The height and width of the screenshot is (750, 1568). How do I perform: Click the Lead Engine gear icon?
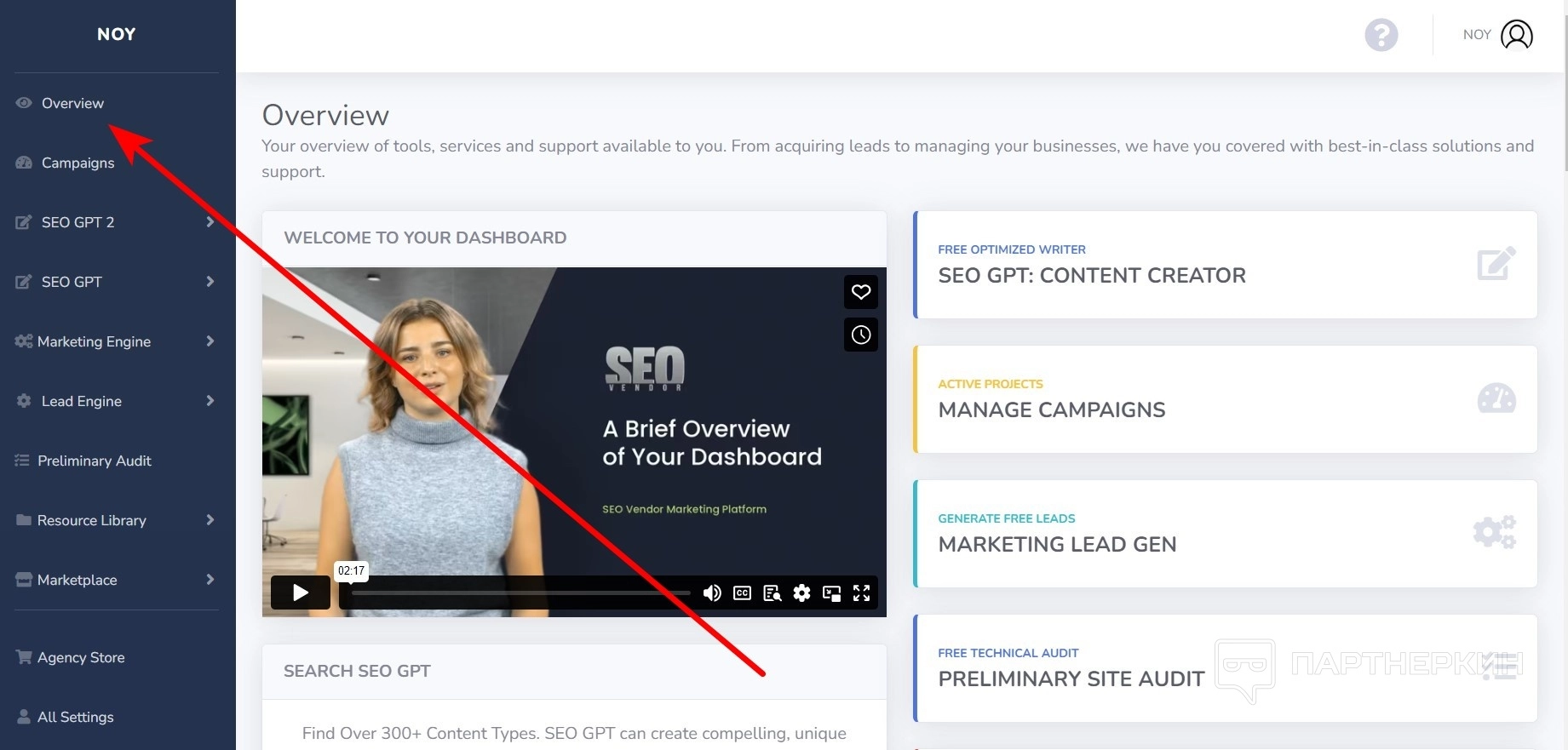click(x=24, y=401)
